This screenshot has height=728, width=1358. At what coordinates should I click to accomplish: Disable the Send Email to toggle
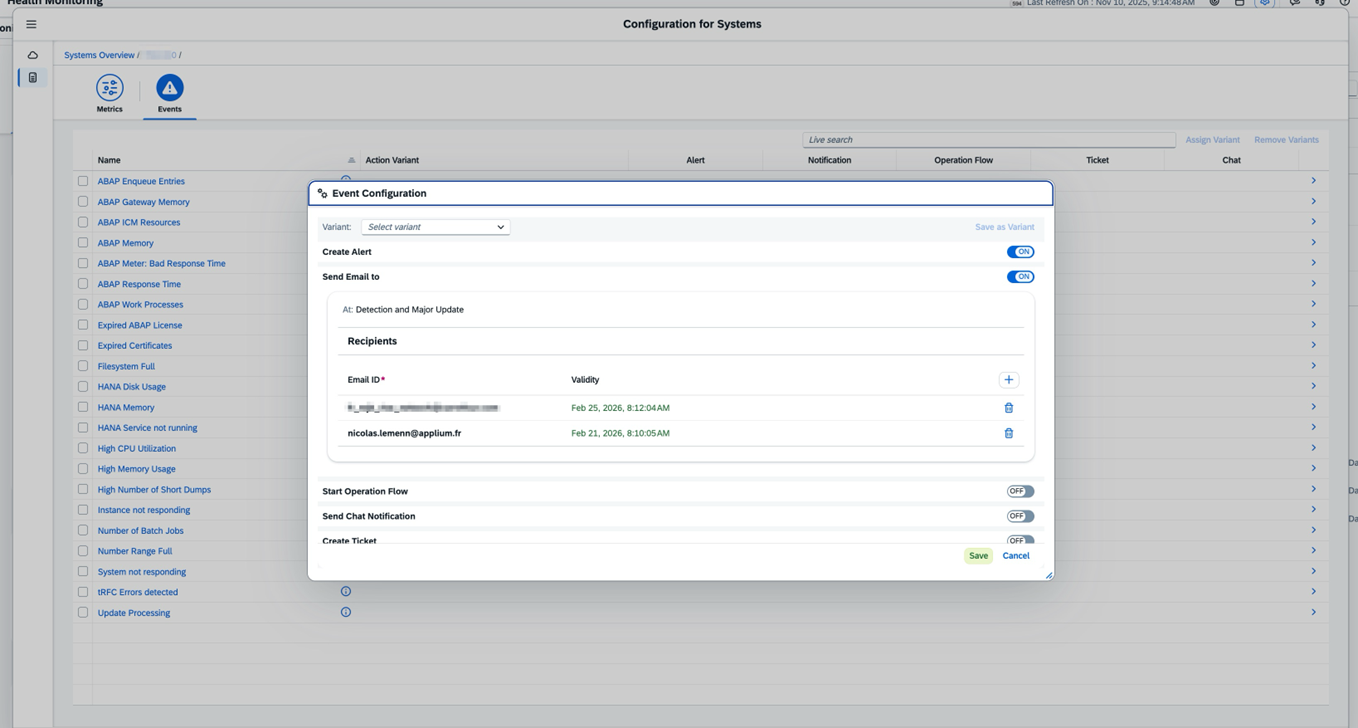(x=1020, y=277)
